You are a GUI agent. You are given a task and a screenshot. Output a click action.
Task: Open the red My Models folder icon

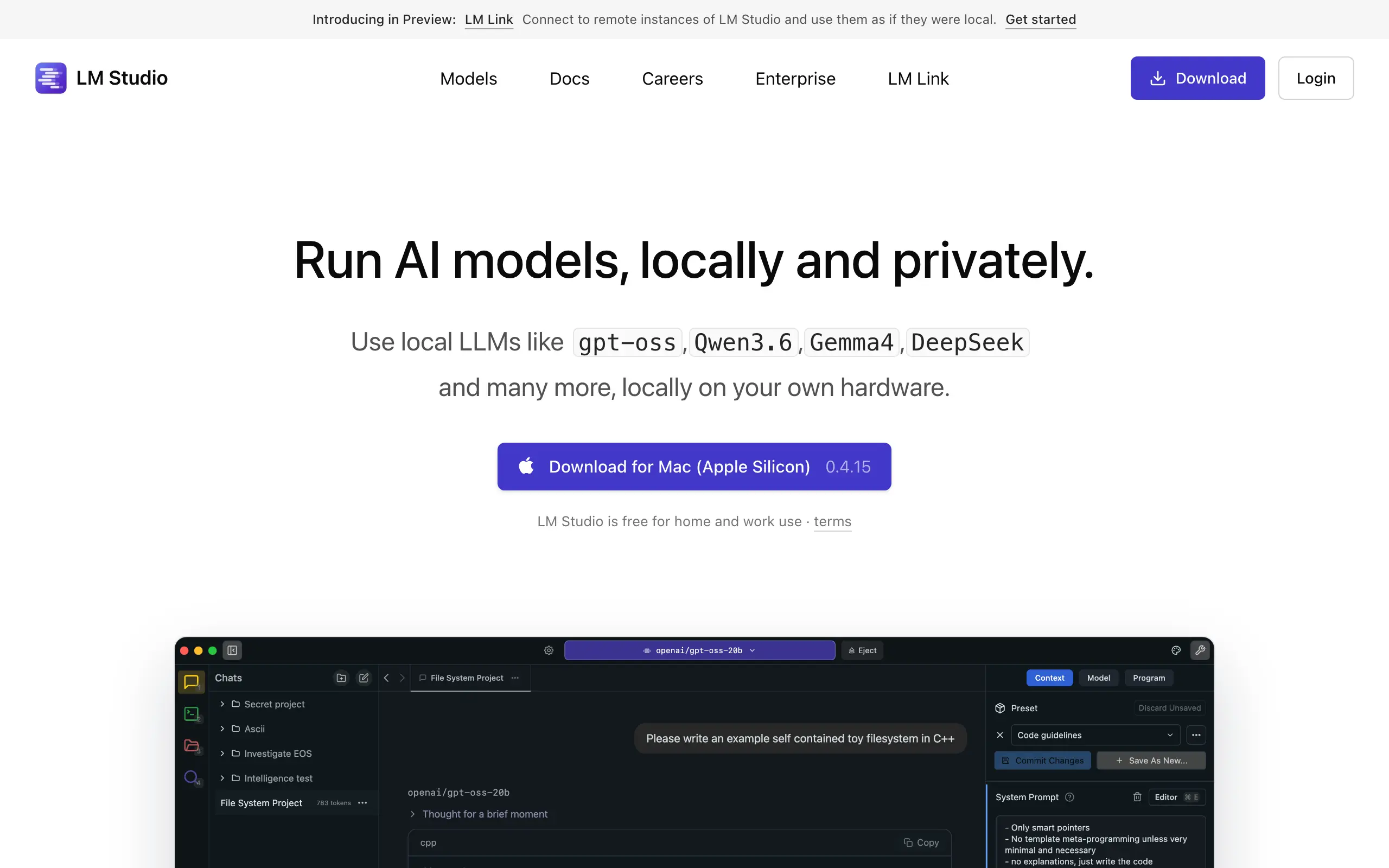[x=191, y=746]
